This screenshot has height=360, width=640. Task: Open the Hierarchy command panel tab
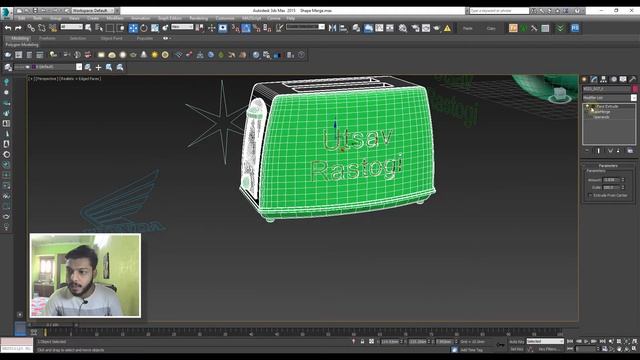point(603,79)
